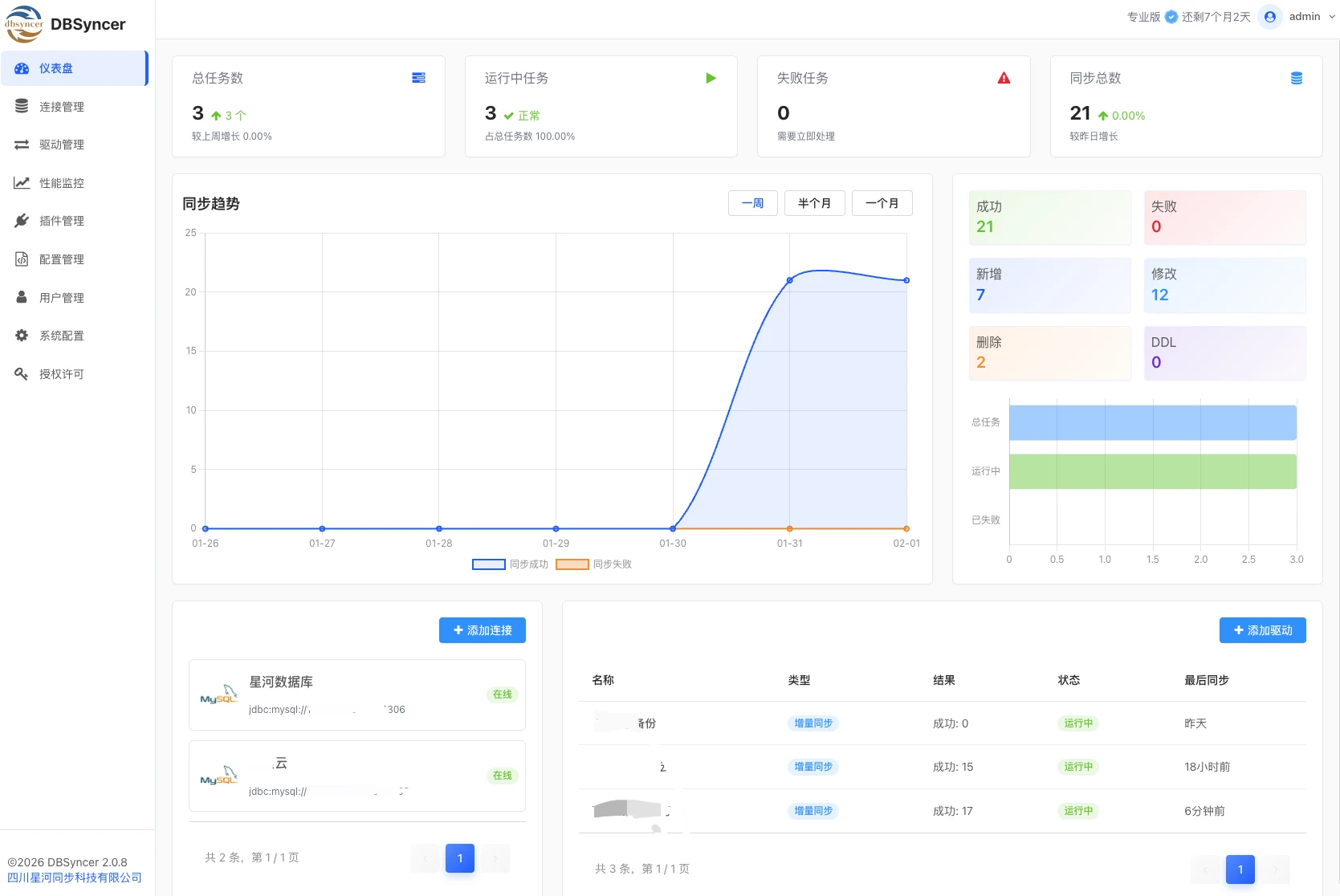Toggle 同步成功 legend in trend chart
Image resolution: width=1340 pixels, height=896 pixels.
[x=511, y=564]
